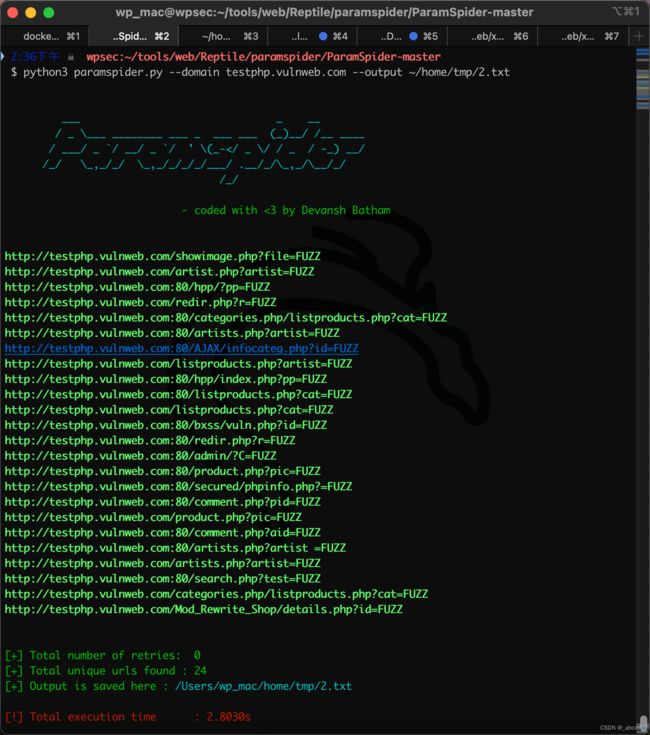Click the :80/artists.php?artist=FUZZ URL
The width and height of the screenshot is (650, 735).
click(172, 333)
